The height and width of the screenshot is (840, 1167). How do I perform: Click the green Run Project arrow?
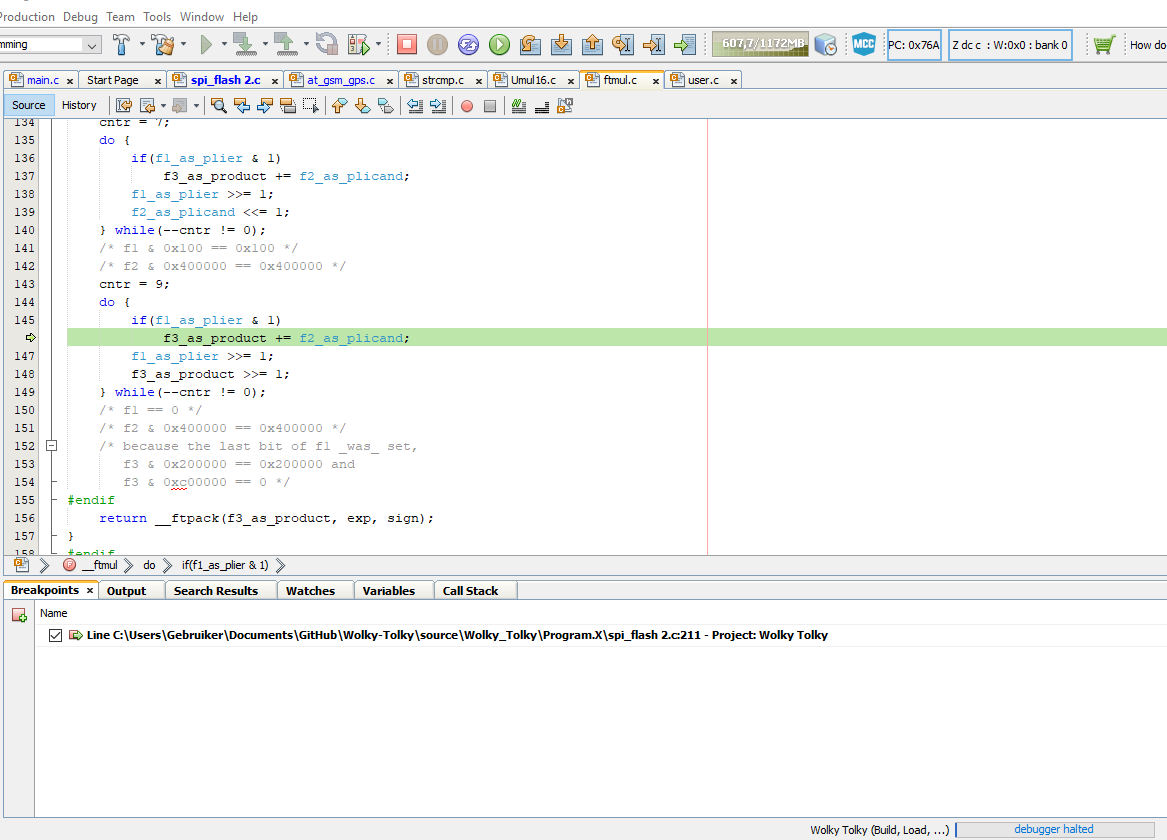coord(206,45)
